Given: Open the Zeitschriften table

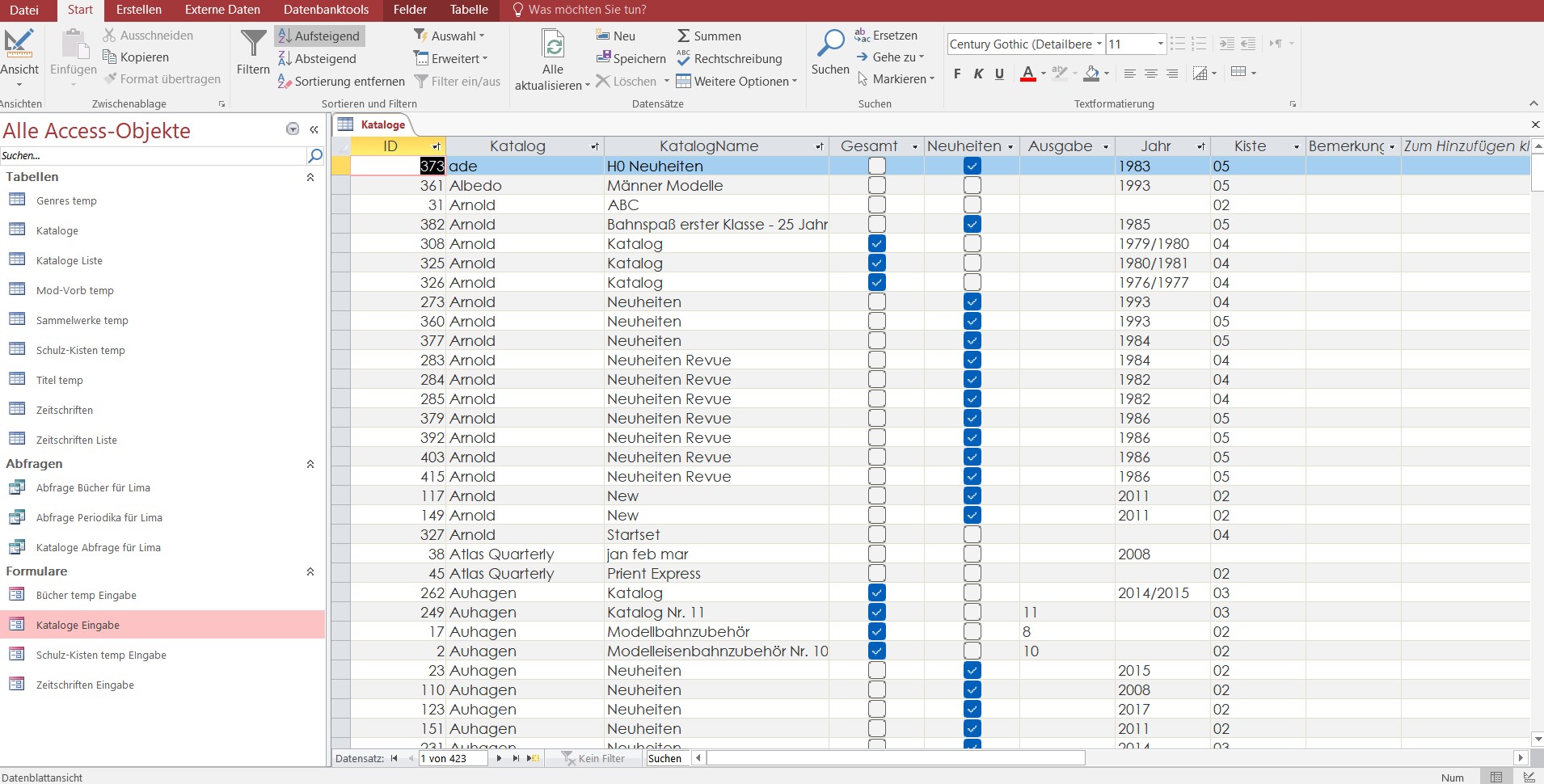Looking at the screenshot, I should pyautogui.click(x=64, y=410).
